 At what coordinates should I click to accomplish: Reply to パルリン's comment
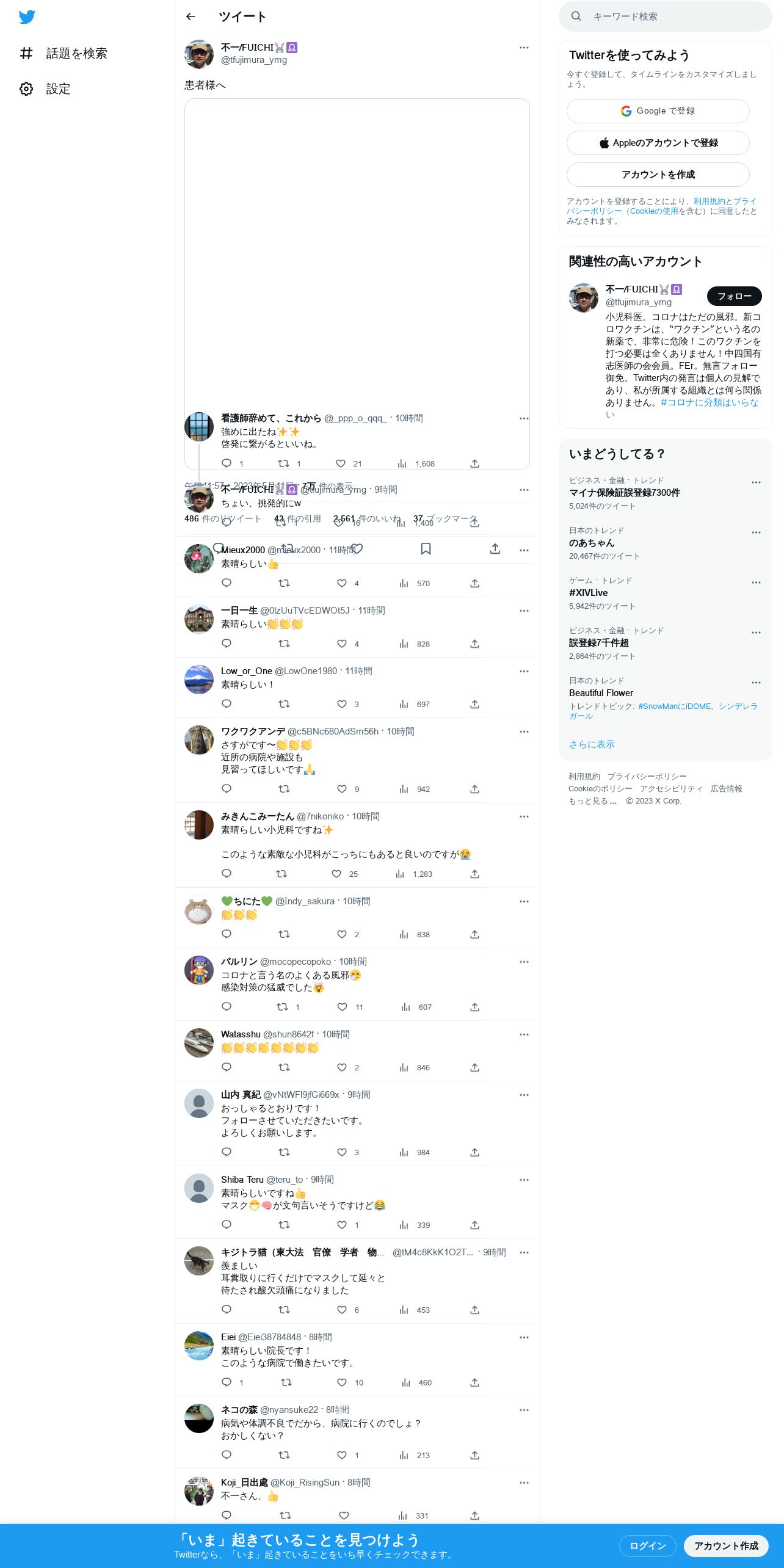click(227, 1006)
